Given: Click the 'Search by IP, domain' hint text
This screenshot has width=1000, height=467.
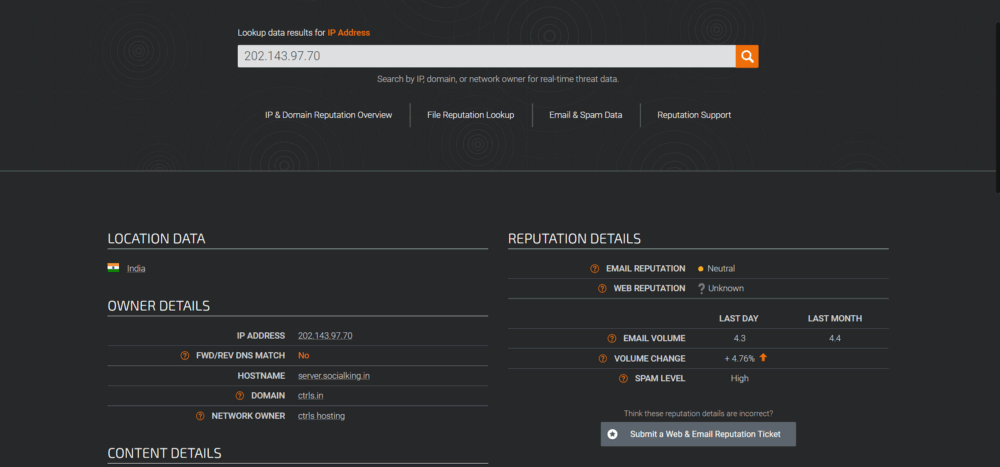Looking at the screenshot, I should tap(498, 79).
